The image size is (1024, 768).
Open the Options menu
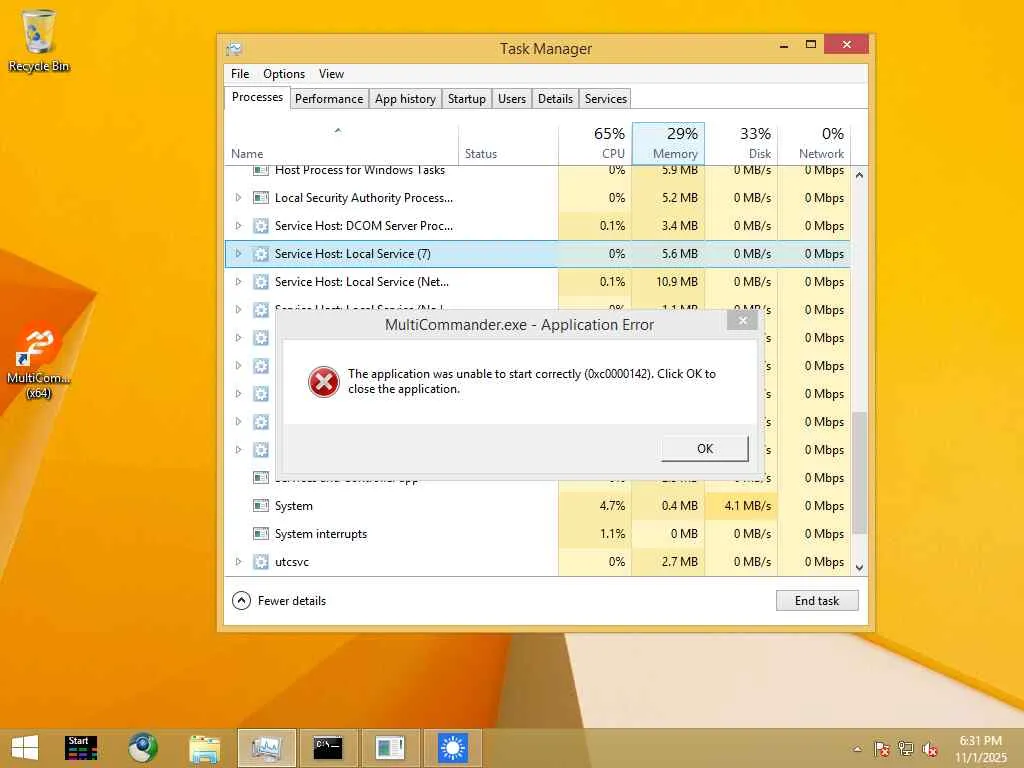point(284,74)
